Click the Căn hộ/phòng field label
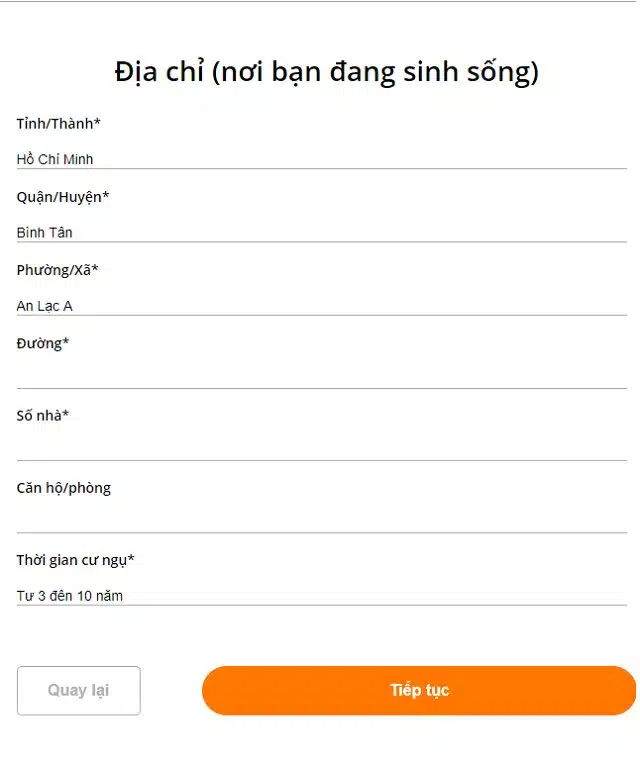The image size is (640, 758). (63, 488)
